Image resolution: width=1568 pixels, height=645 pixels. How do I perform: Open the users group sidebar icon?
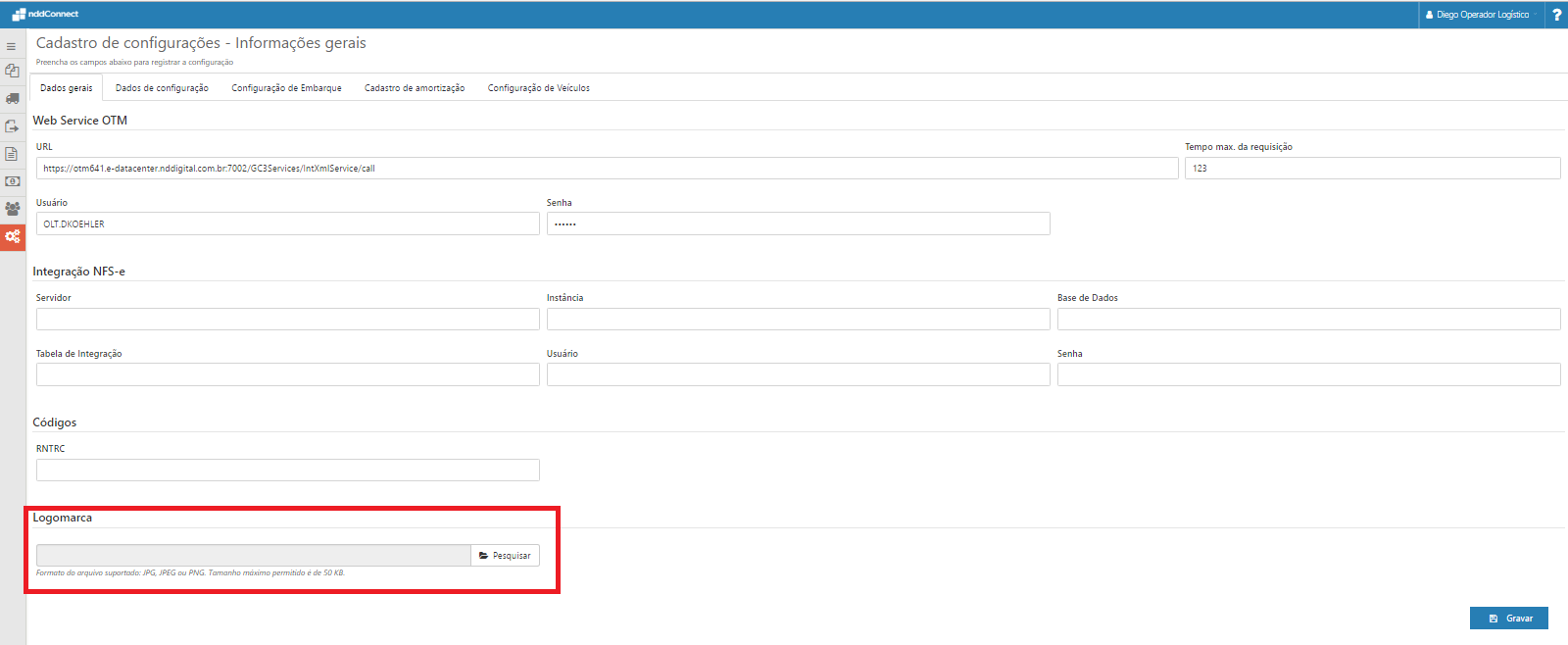pyautogui.click(x=12, y=209)
